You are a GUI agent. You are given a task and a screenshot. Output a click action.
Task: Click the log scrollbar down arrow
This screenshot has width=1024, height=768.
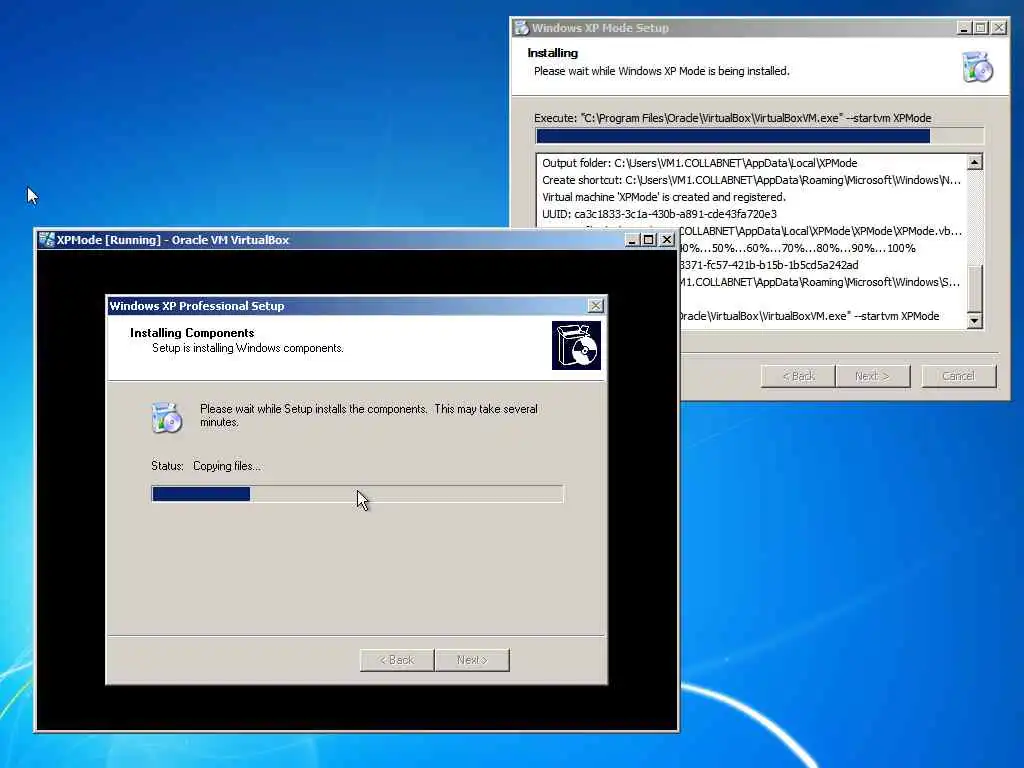(x=974, y=321)
